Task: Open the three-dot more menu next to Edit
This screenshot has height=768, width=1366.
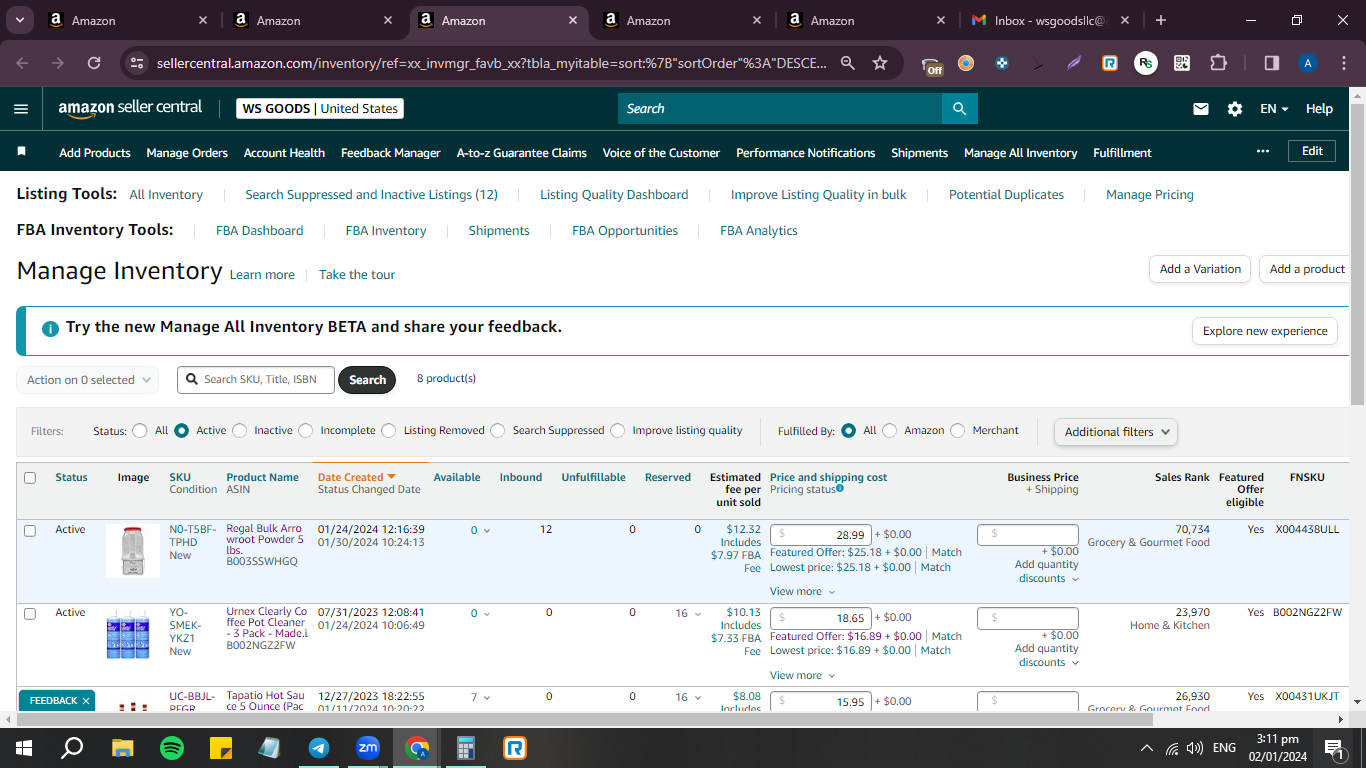Action: tap(1264, 151)
